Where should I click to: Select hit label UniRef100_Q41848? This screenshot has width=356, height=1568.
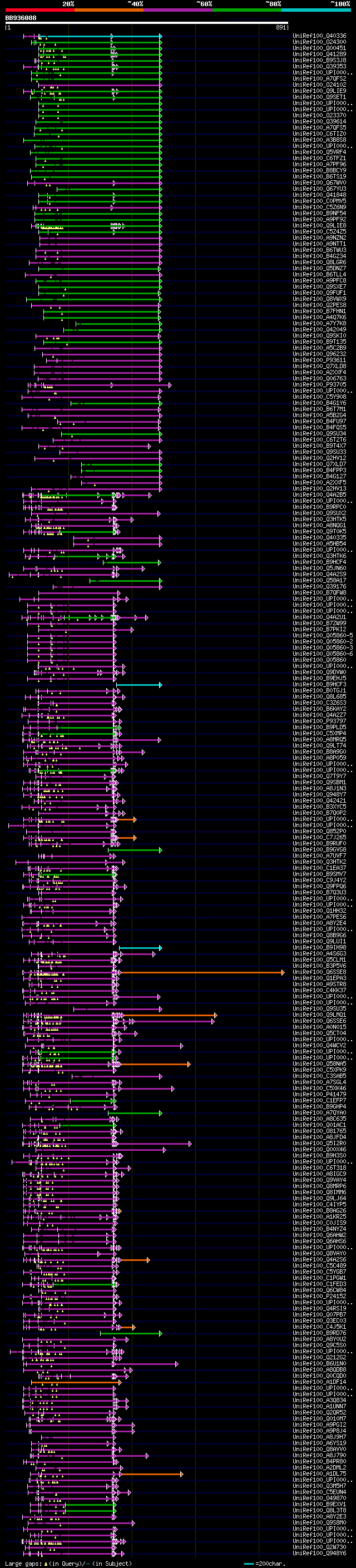pyautogui.click(x=319, y=195)
